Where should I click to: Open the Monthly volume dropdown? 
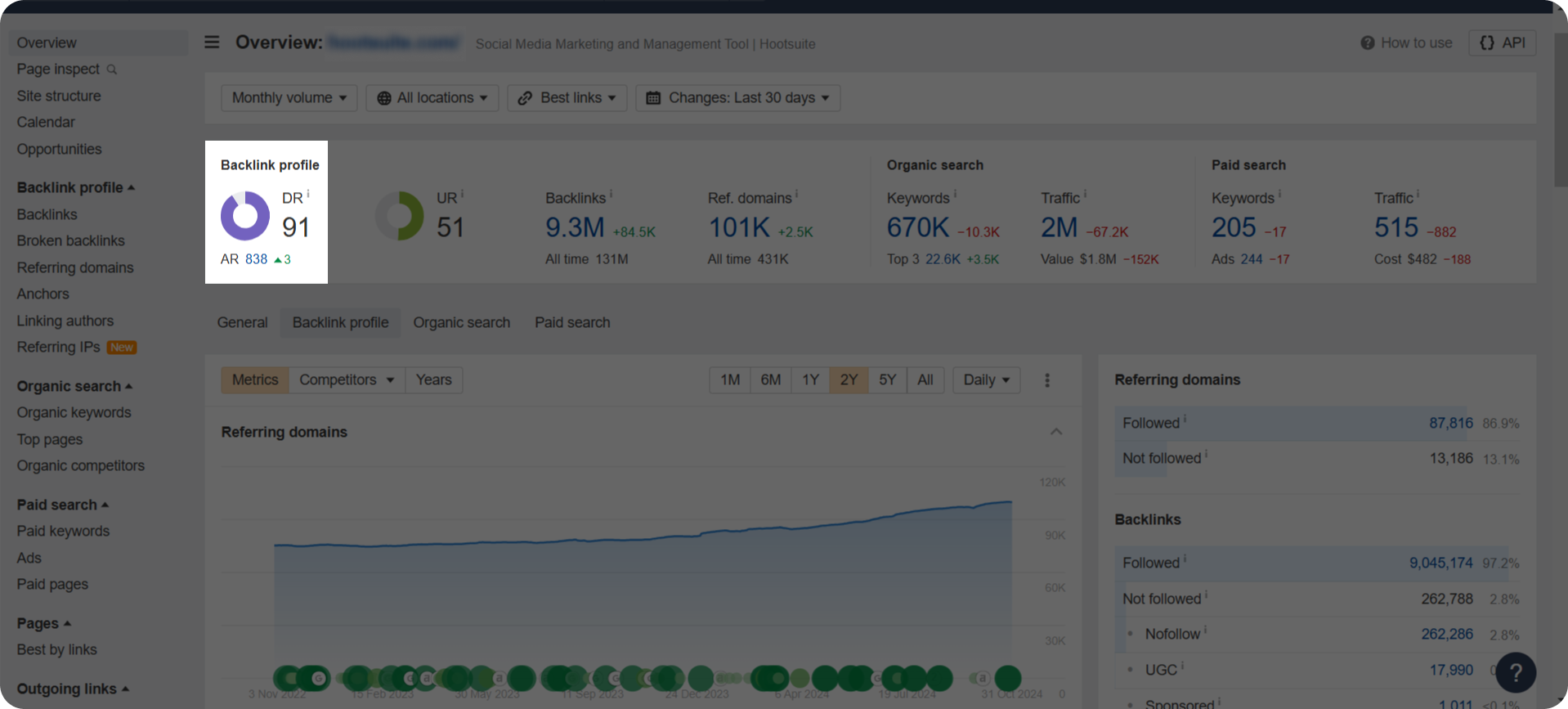[289, 98]
